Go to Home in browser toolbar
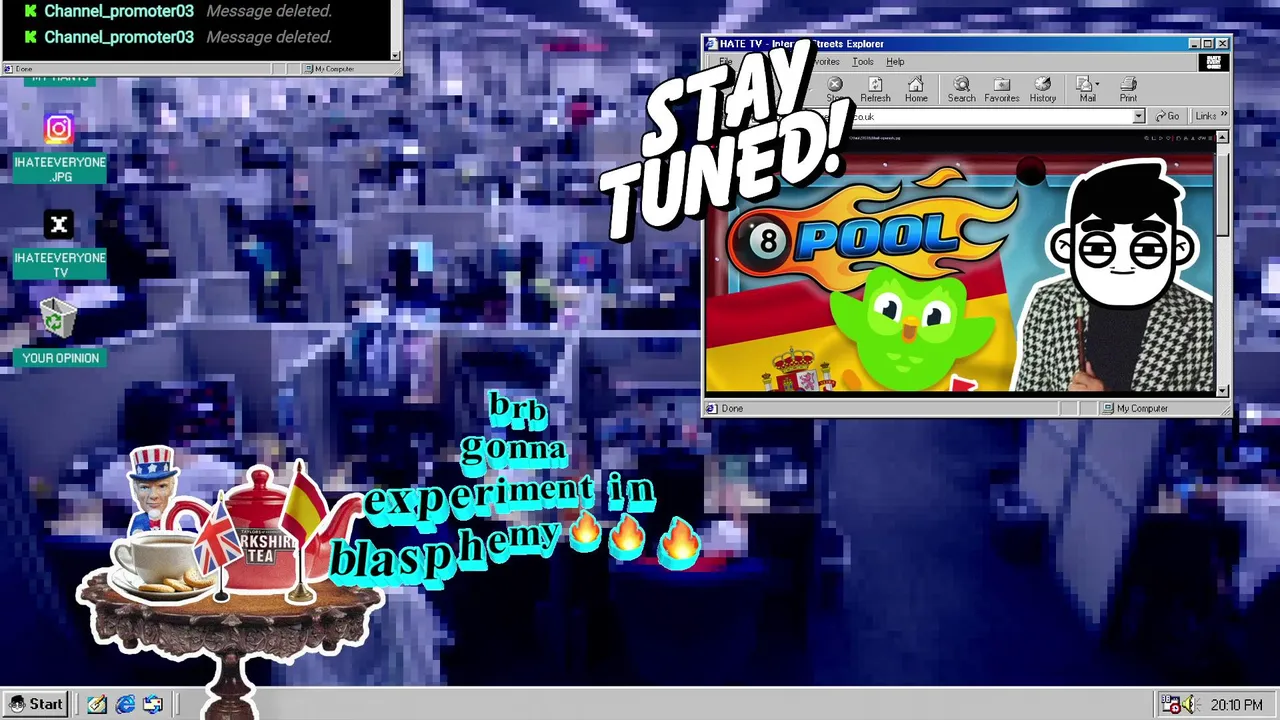 tap(916, 89)
